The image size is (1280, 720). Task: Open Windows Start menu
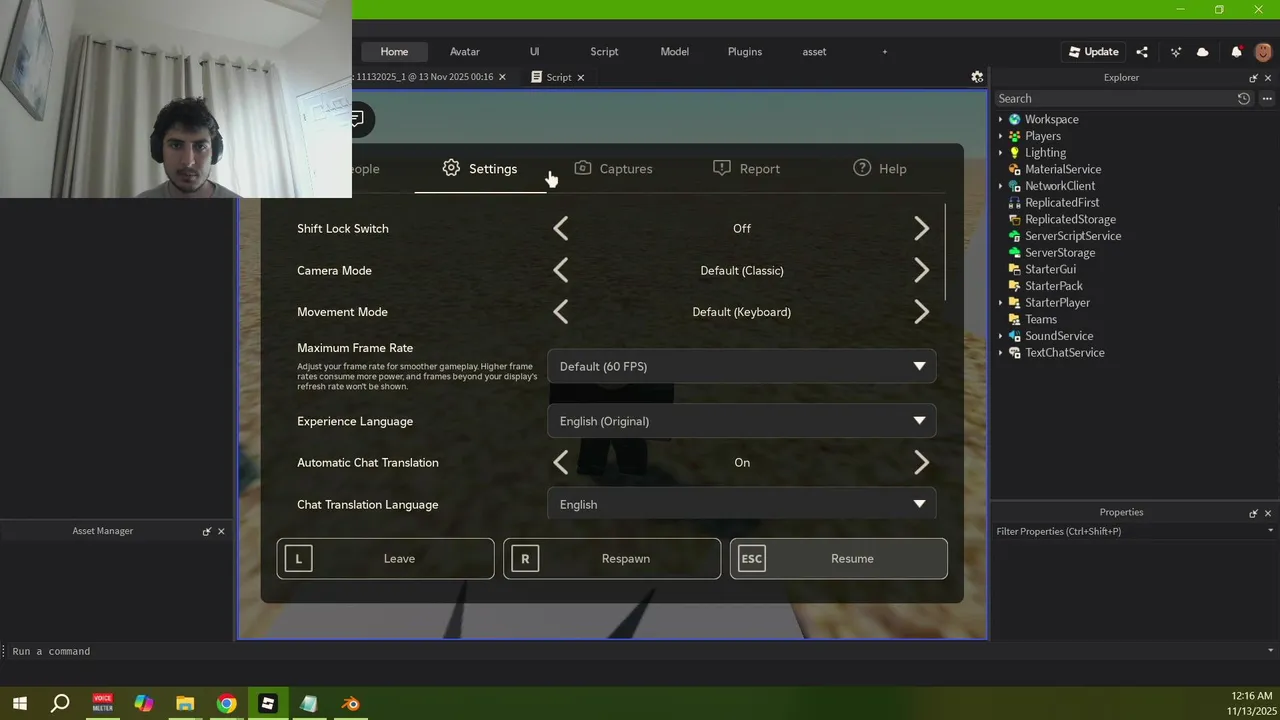point(19,704)
